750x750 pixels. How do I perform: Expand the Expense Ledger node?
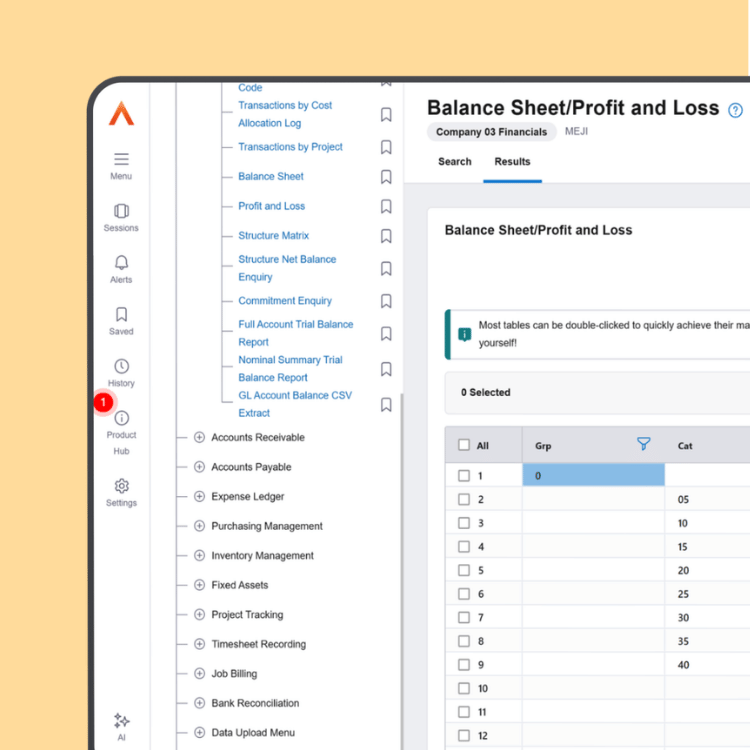pyautogui.click(x=199, y=496)
